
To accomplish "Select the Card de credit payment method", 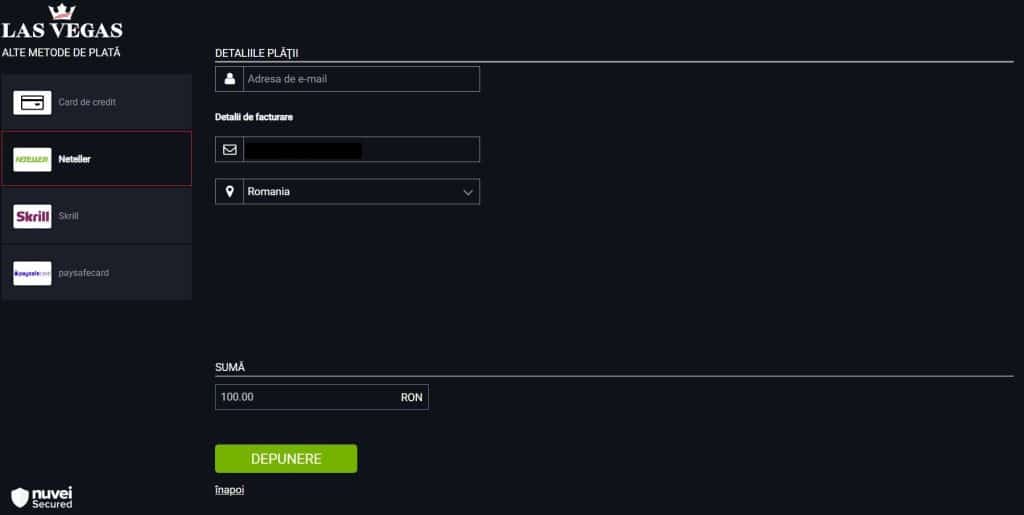I will pos(97,102).
